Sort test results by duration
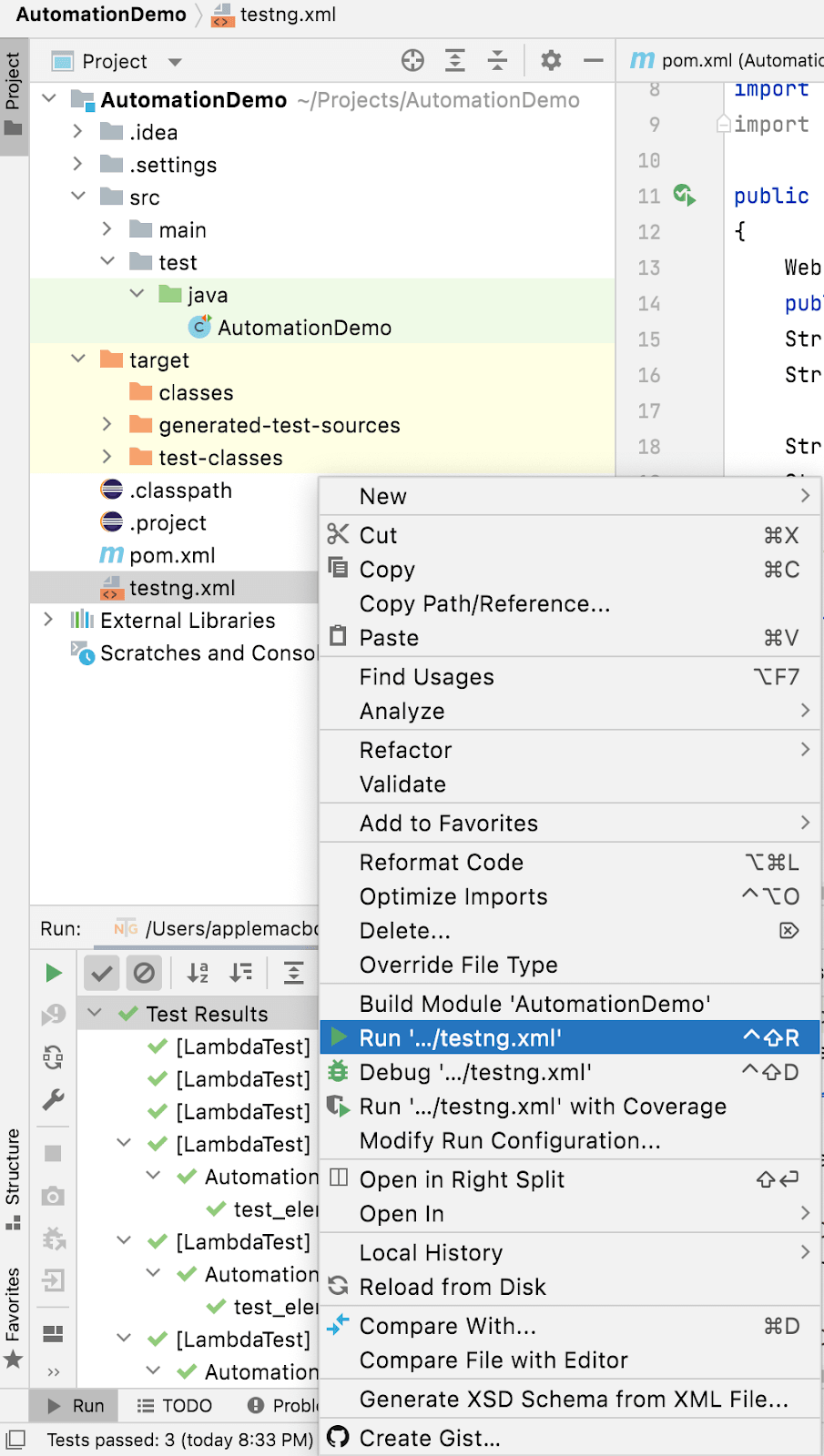824x1456 pixels. point(241,973)
